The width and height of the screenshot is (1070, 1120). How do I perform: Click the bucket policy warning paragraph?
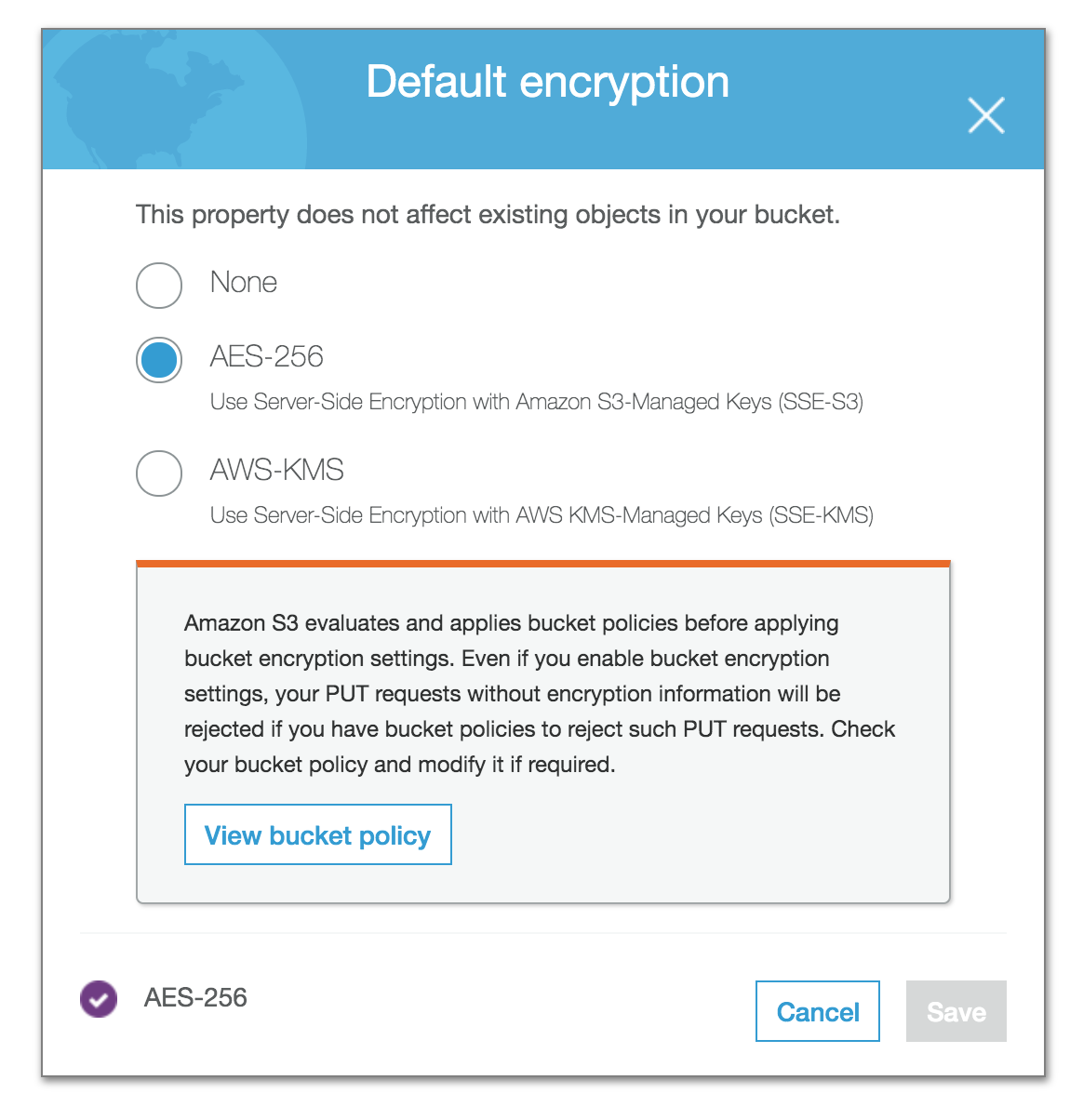[540, 693]
